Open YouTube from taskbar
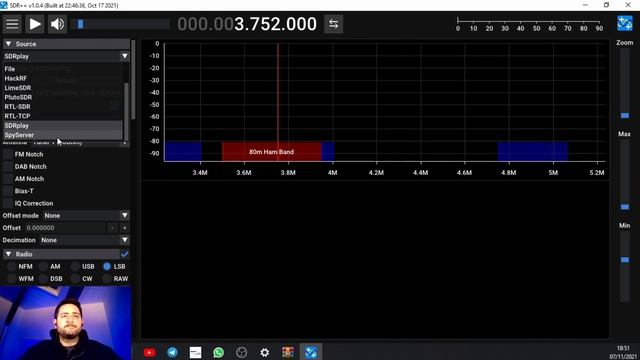 pyautogui.click(x=149, y=352)
